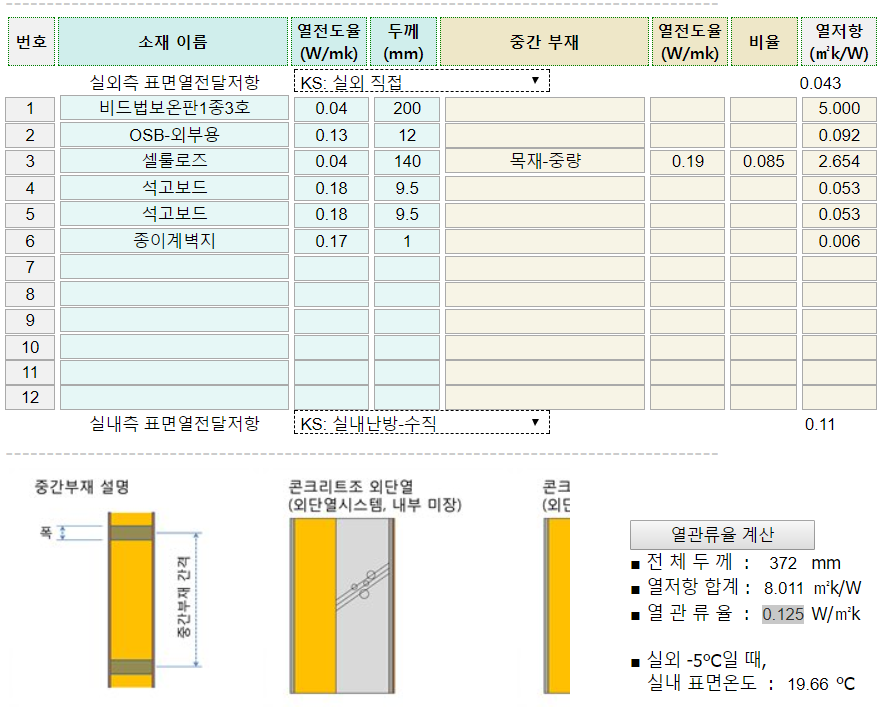This screenshot has width=877, height=707.
Task: Edit the 종이계벽지 material name field
Action: (x=174, y=241)
